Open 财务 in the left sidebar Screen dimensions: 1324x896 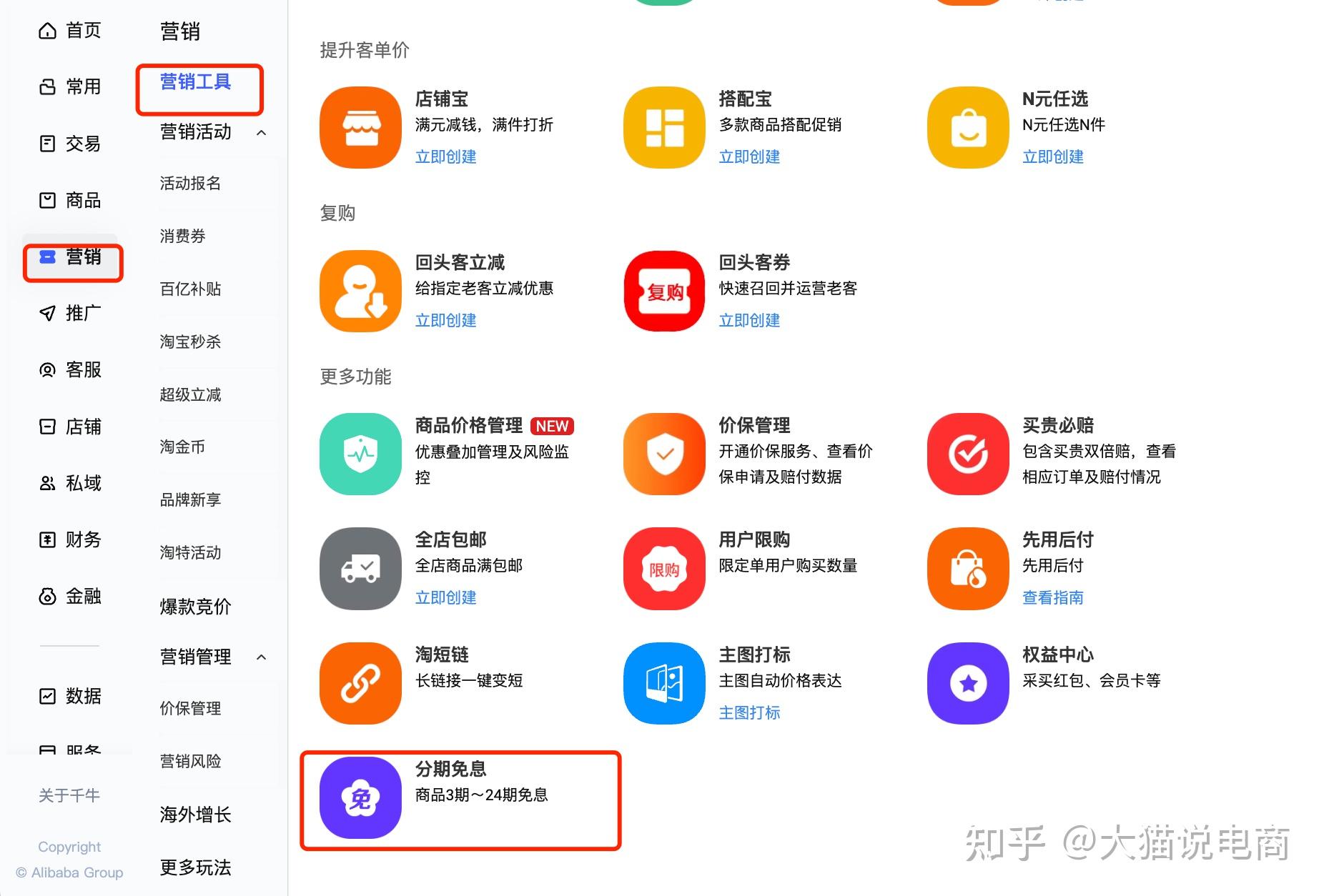pyautogui.click(x=69, y=539)
